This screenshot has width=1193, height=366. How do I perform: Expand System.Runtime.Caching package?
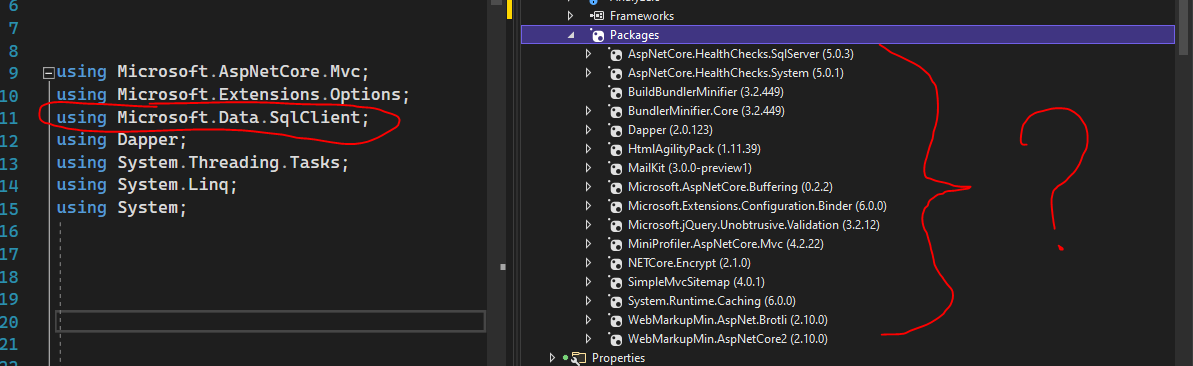click(588, 301)
